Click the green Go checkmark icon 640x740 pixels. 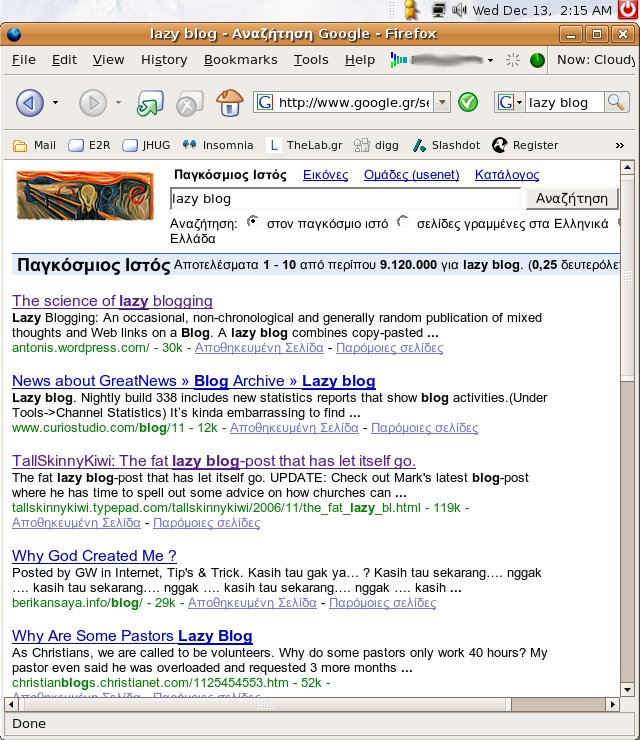click(x=468, y=102)
